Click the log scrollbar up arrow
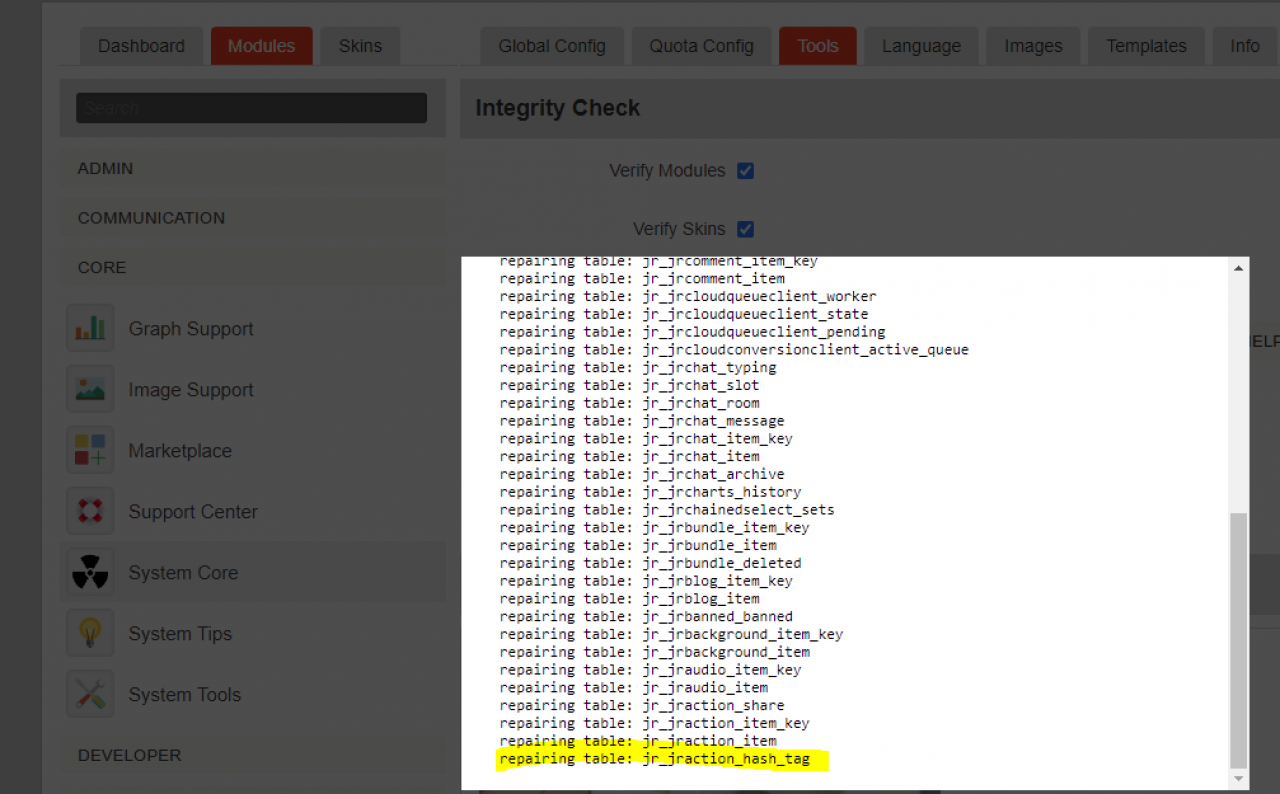The width and height of the screenshot is (1280, 794). click(x=1238, y=268)
